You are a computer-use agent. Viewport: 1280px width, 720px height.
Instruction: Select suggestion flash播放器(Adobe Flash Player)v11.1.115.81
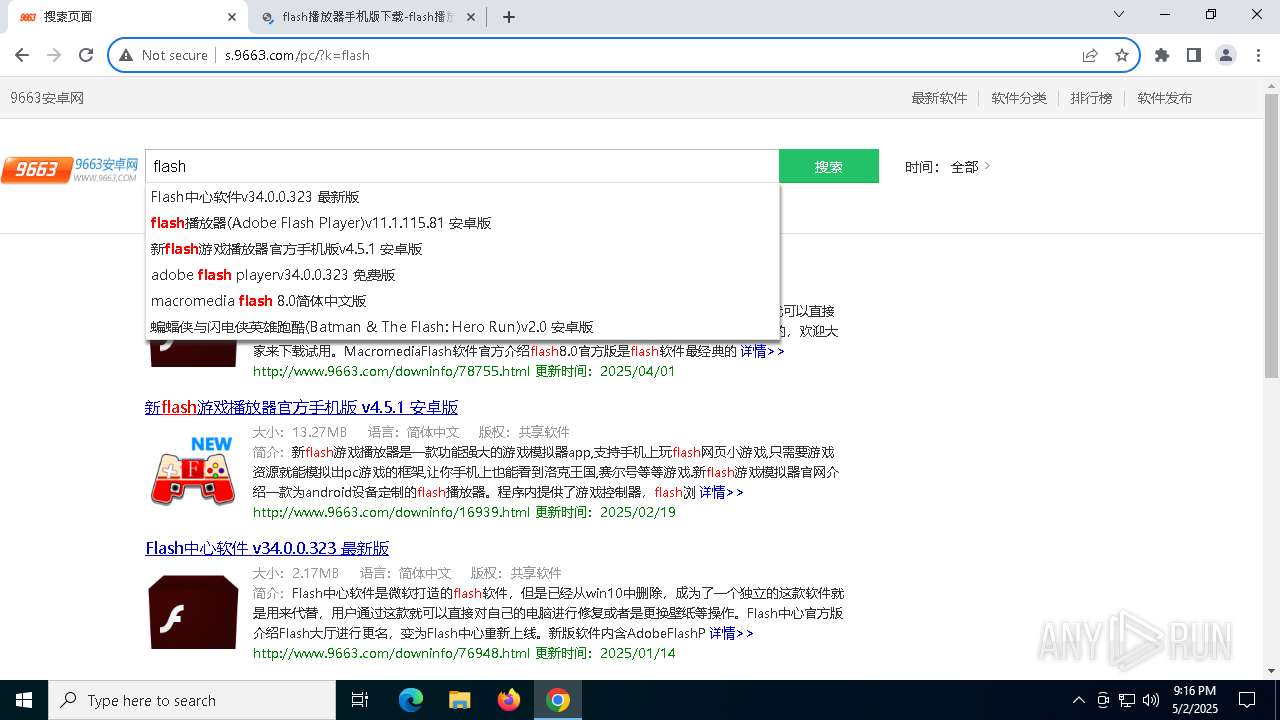click(462, 223)
